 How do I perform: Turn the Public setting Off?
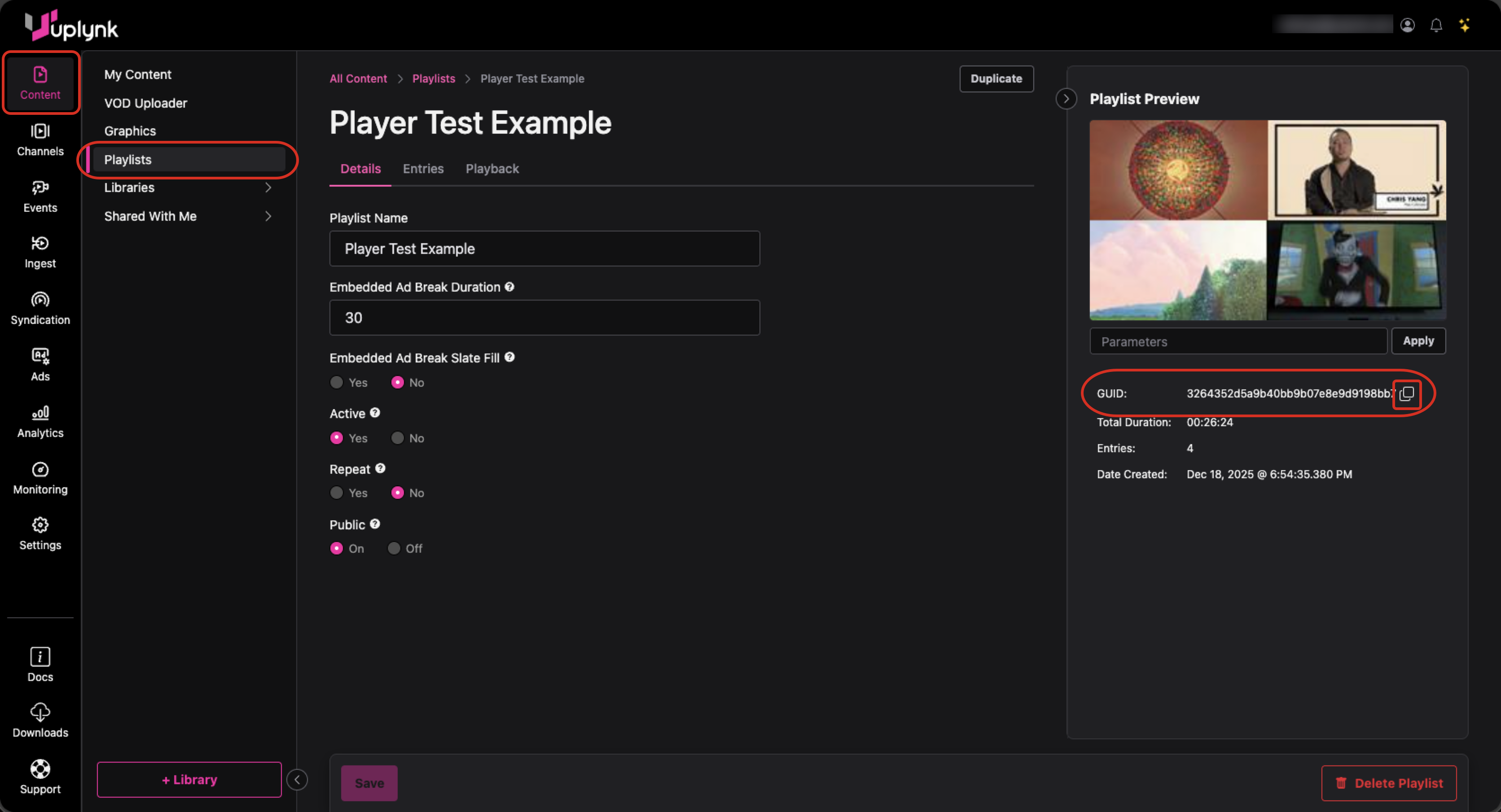(x=394, y=549)
